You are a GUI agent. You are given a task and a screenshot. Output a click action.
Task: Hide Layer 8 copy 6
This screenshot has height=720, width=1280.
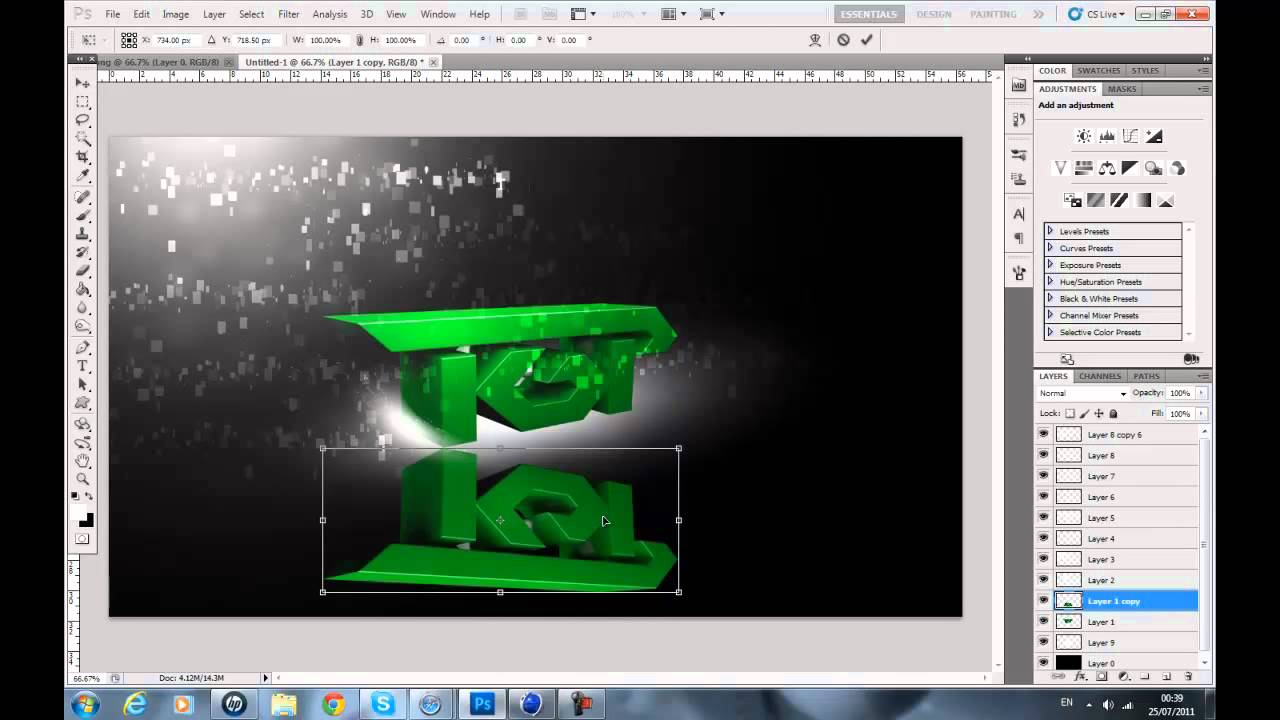1043,434
